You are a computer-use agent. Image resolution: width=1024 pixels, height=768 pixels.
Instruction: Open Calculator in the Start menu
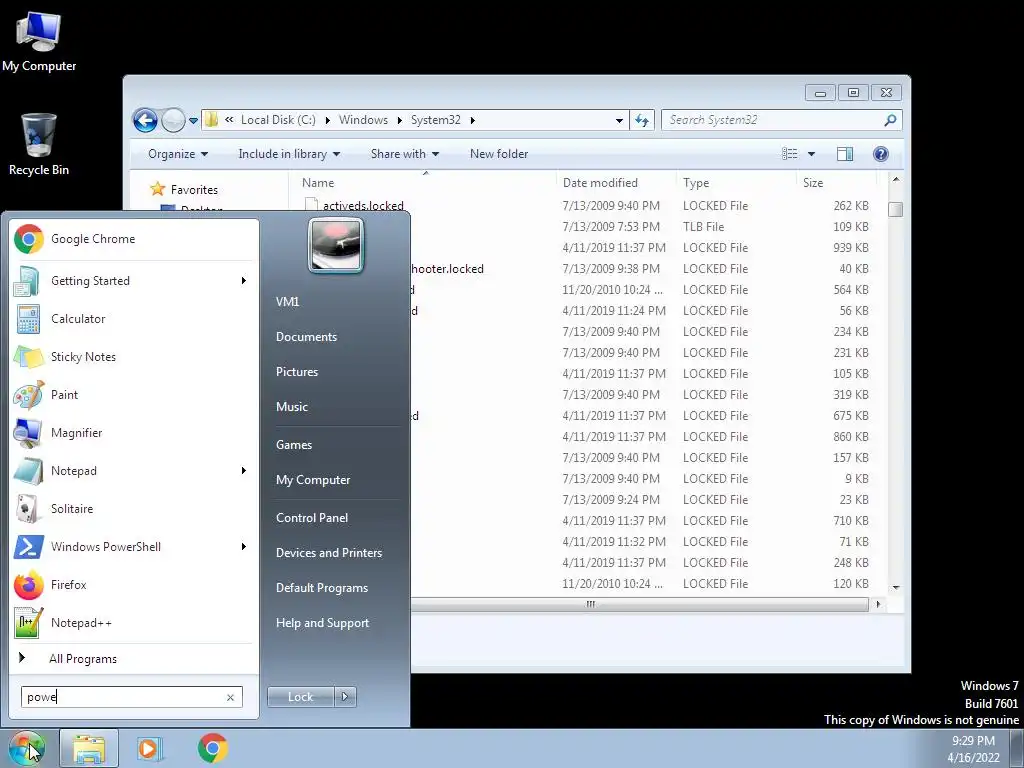point(133,319)
